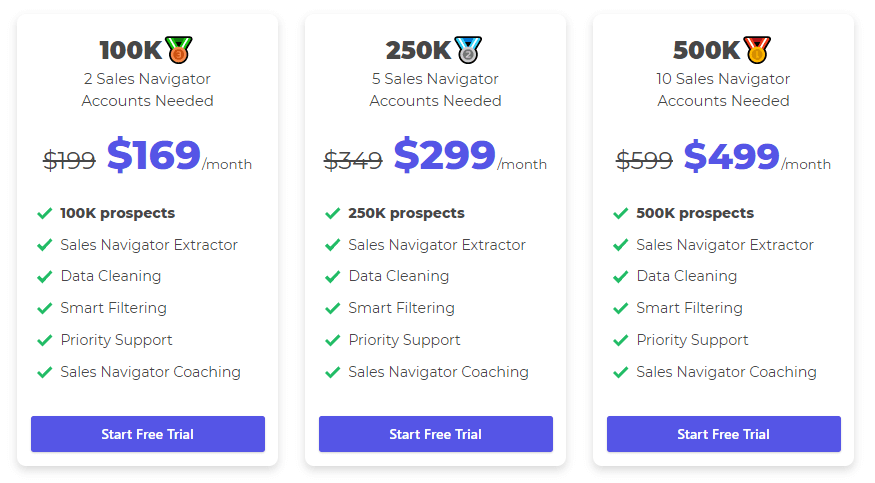Click Sales Navigator Extractor in the 250K plan
The height and width of the screenshot is (483, 875).
click(437, 245)
